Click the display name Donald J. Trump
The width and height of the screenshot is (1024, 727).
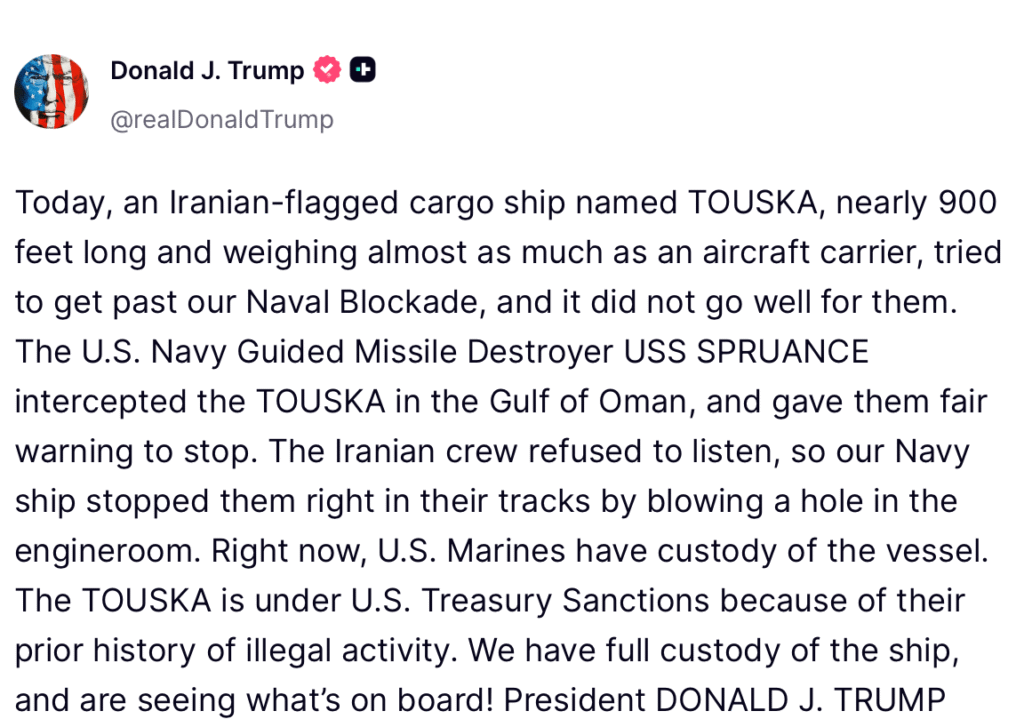tap(206, 70)
